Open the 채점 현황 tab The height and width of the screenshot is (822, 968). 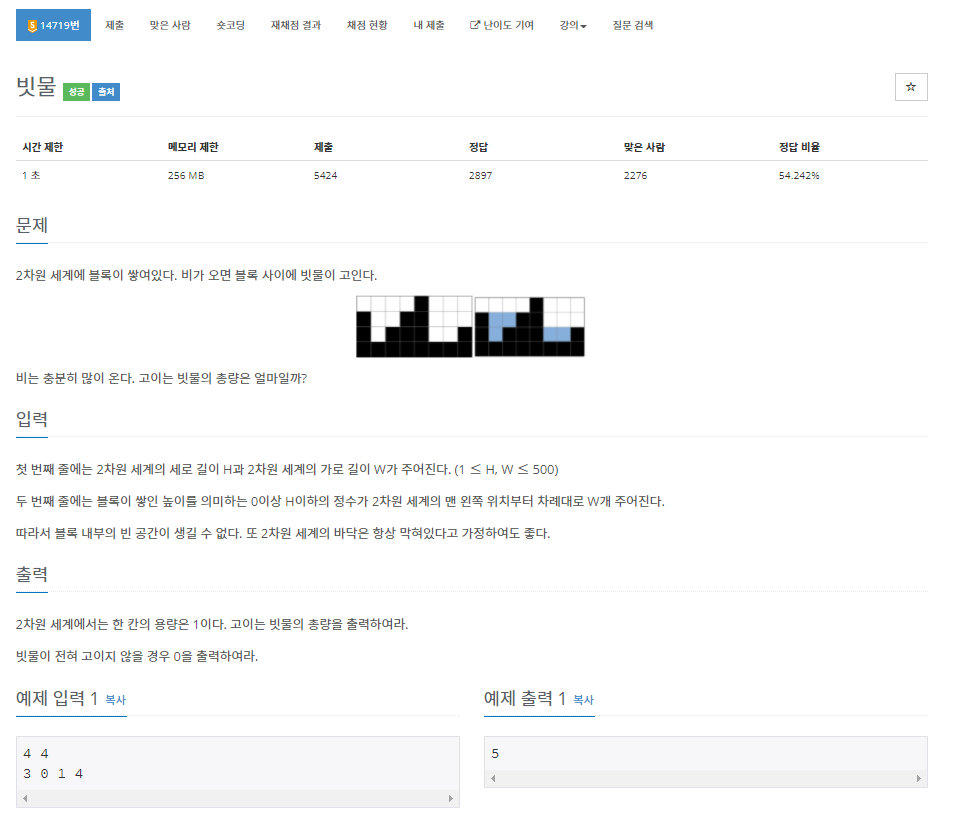(x=367, y=25)
